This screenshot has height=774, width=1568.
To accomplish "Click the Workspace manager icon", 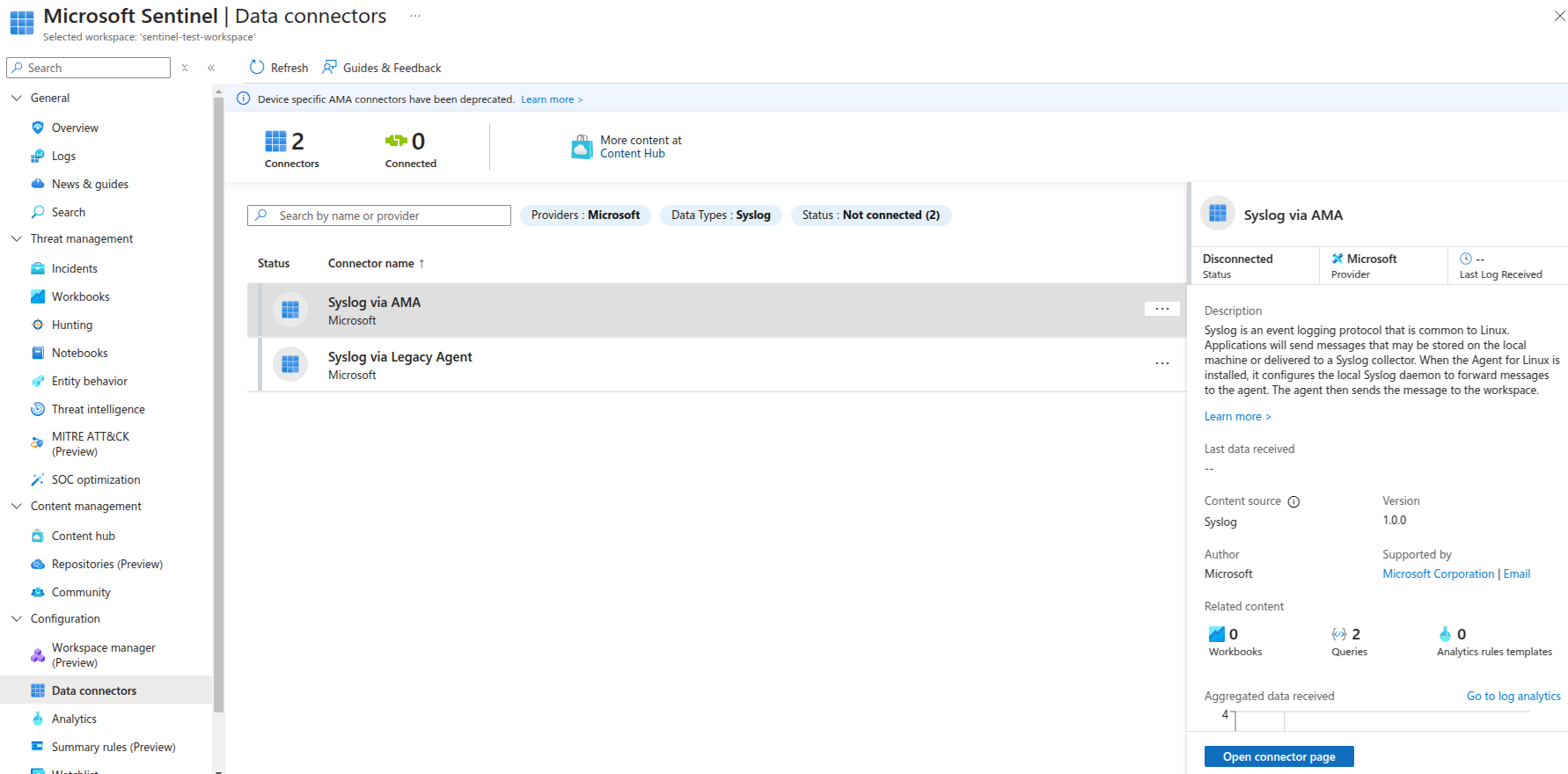I will pyautogui.click(x=38, y=655).
